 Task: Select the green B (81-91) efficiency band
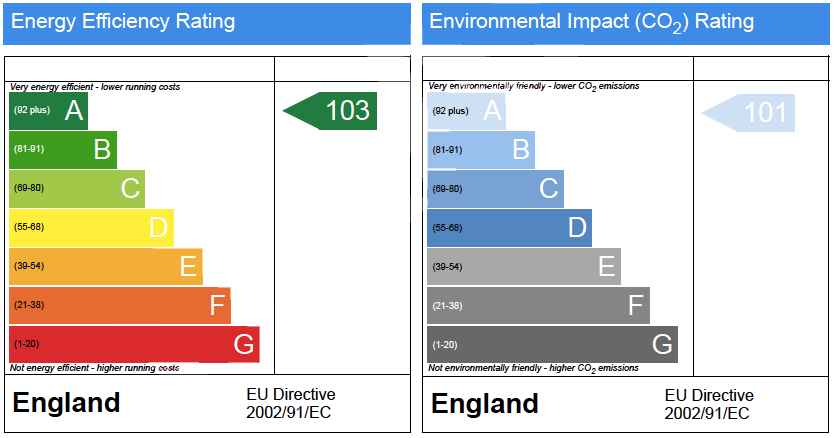click(x=63, y=150)
